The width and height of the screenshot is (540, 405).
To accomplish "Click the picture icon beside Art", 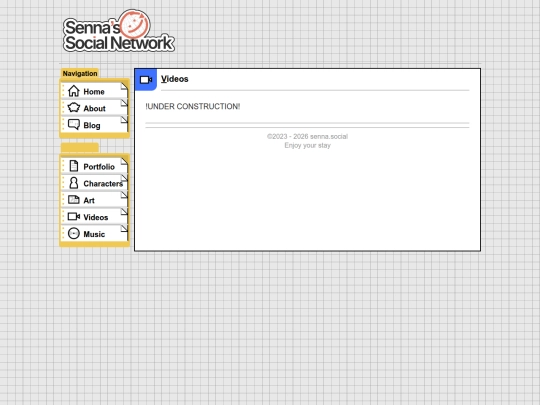I will (74, 200).
